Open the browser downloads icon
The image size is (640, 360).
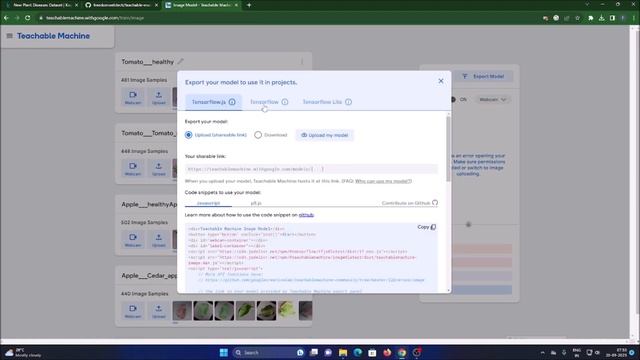(x=602, y=18)
